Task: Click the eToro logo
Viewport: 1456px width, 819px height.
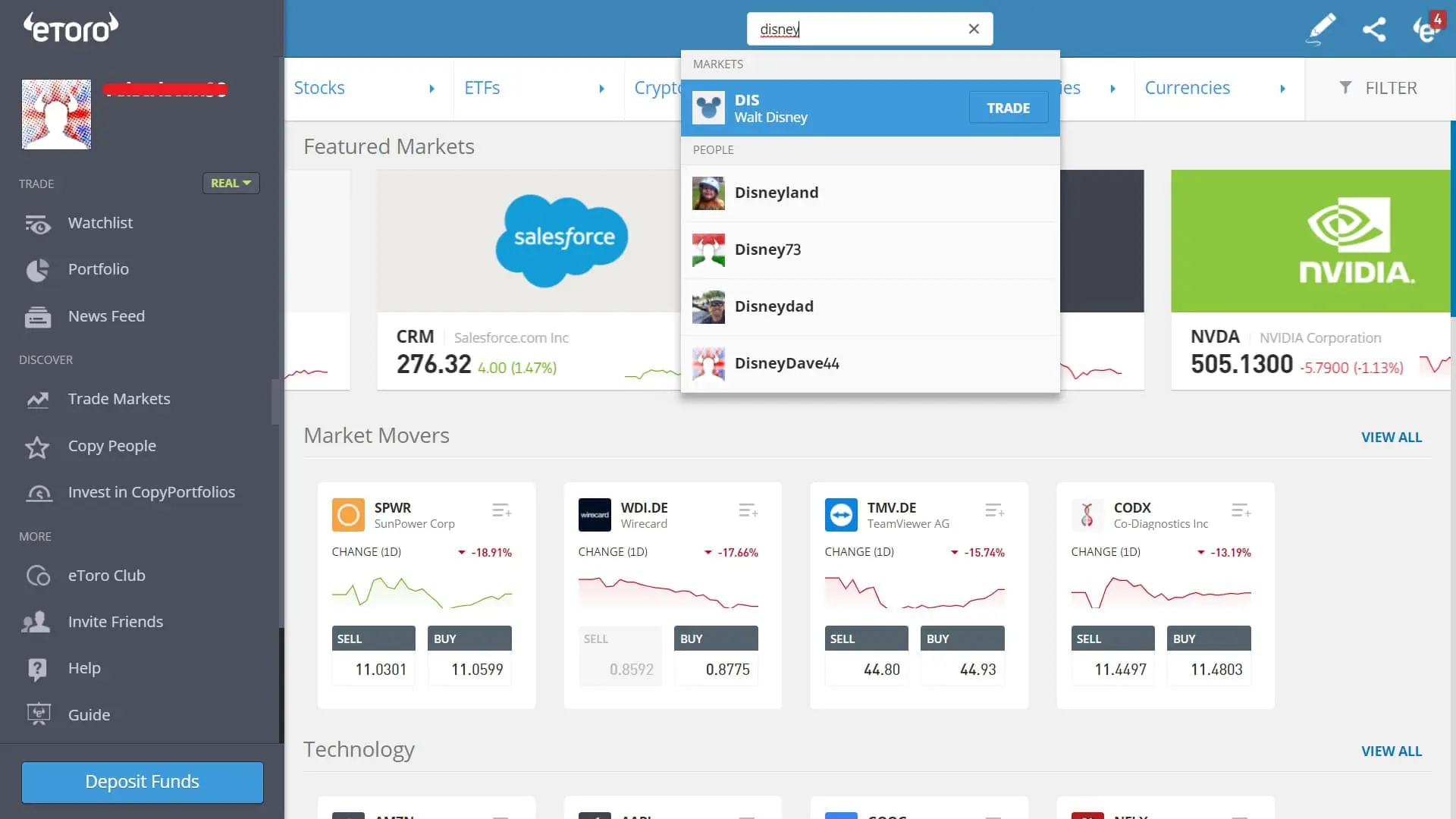Action: [x=71, y=27]
